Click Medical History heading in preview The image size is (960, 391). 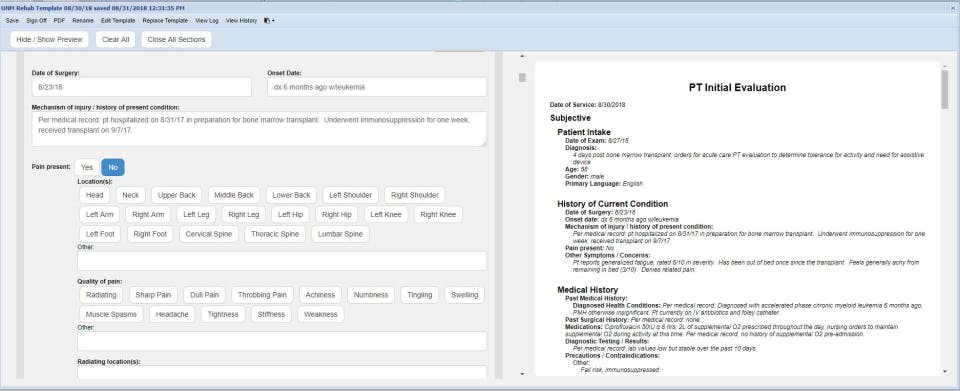(x=587, y=289)
